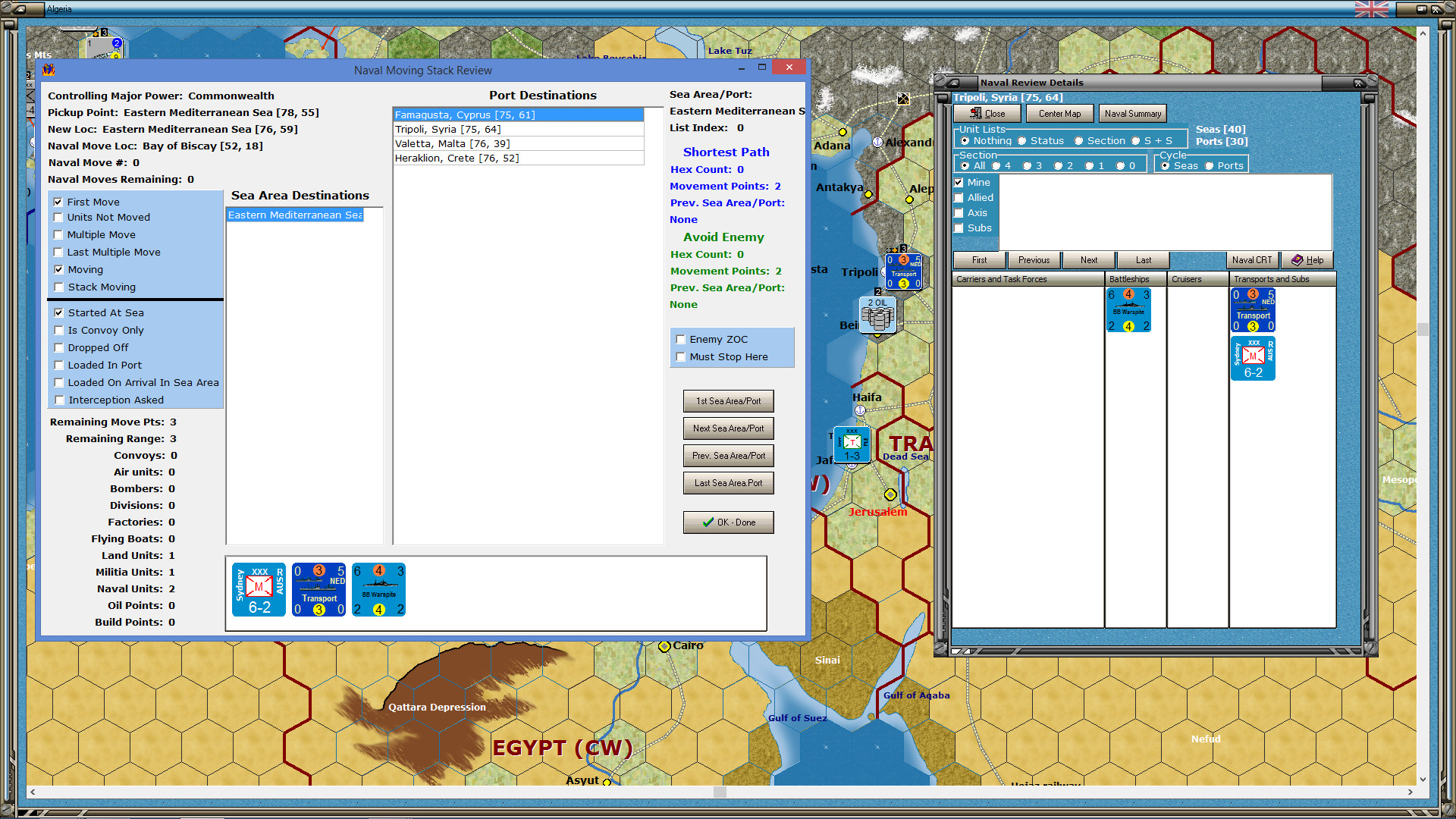Click the oil stockpile counter near Beirut

877,315
